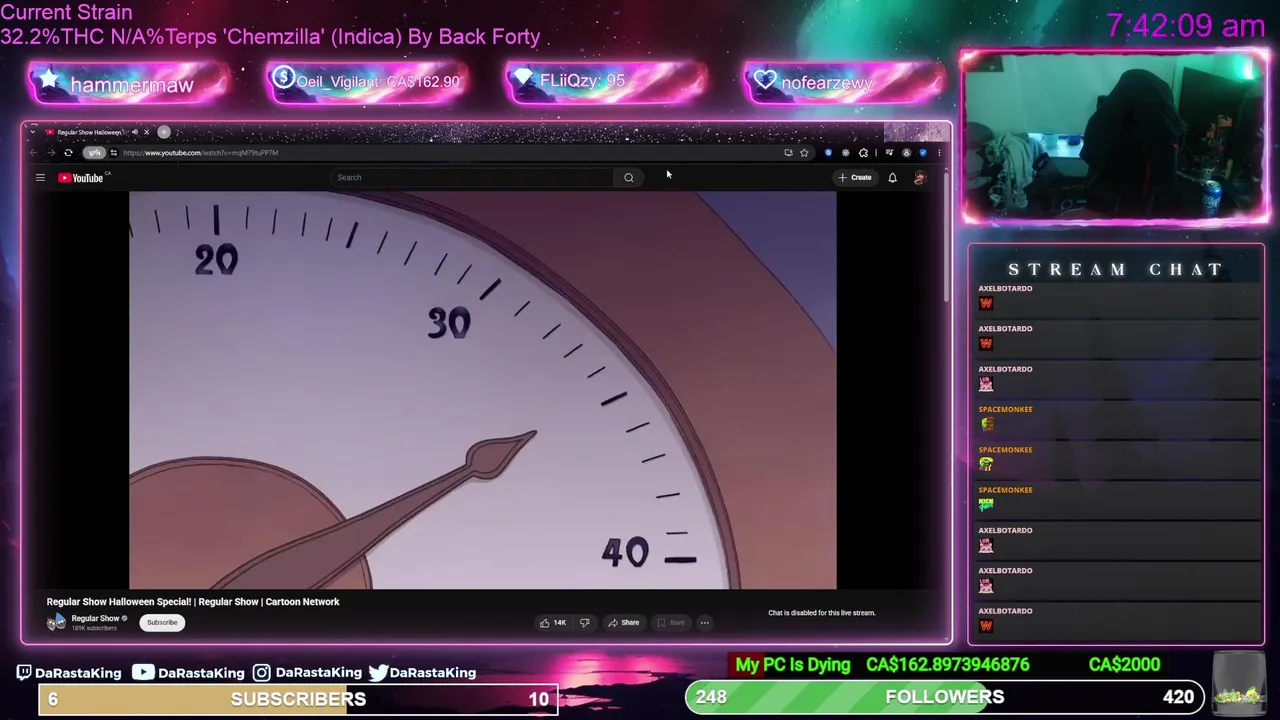Click the SUBSCRIBERS goal progress bar

coord(298,699)
